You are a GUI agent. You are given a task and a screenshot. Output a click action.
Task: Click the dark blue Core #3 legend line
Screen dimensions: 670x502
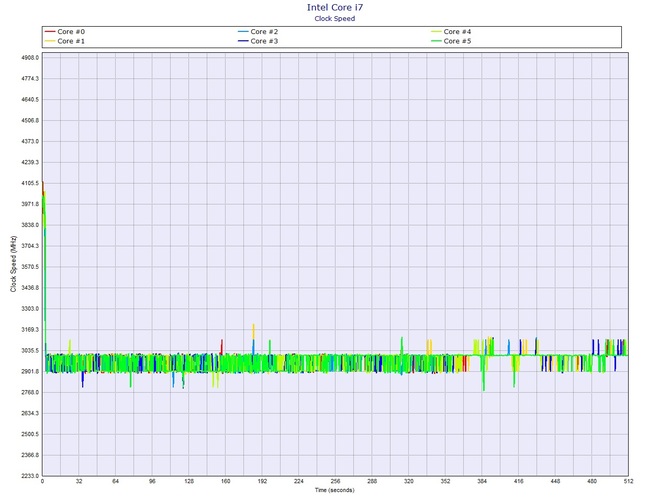[x=243, y=41]
